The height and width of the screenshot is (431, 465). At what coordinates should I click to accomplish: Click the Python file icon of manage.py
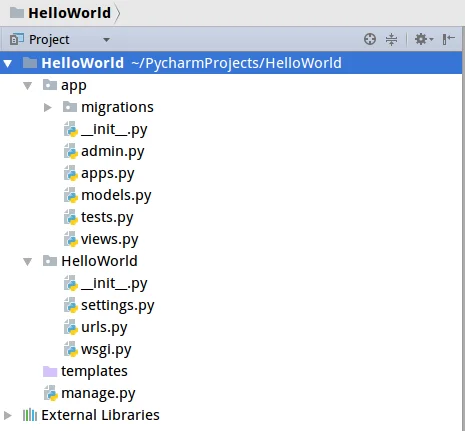(51, 393)
